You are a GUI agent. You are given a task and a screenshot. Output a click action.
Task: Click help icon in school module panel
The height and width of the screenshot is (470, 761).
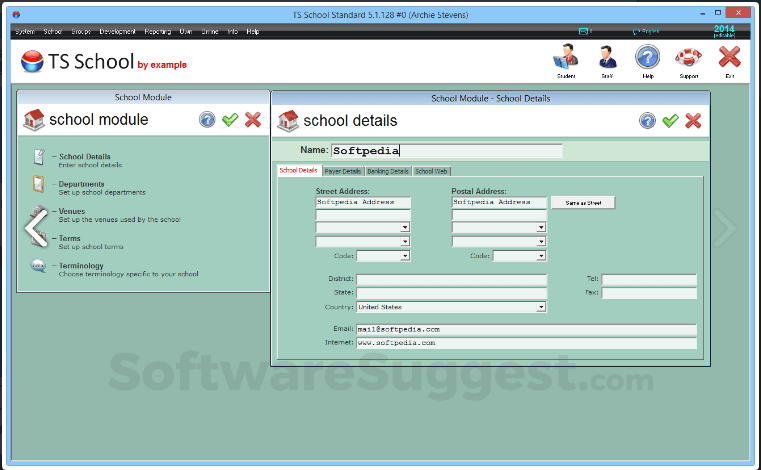coord(207,119)
